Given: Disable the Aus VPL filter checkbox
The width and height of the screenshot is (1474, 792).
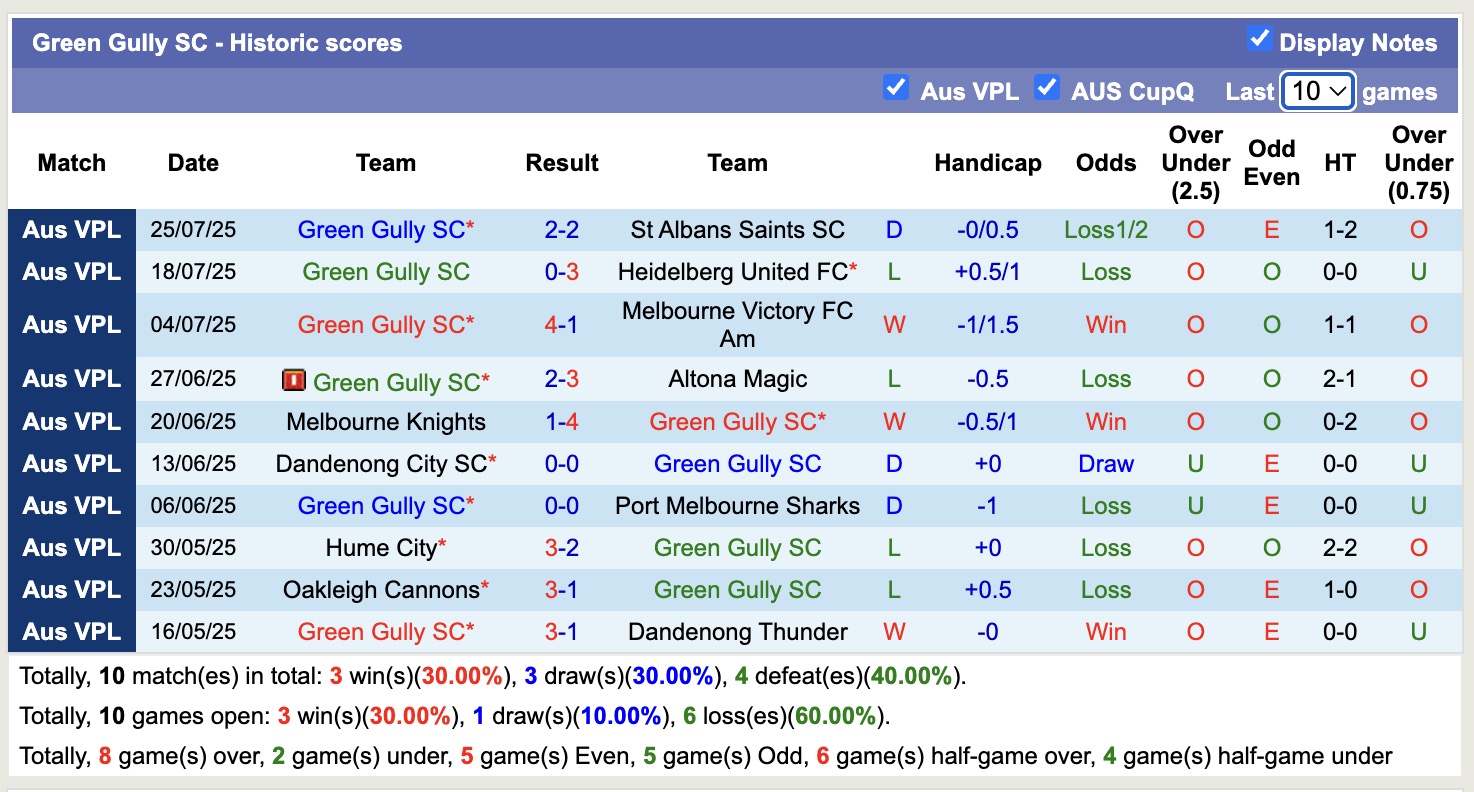Looking at the screenshot, I should 895,89.
